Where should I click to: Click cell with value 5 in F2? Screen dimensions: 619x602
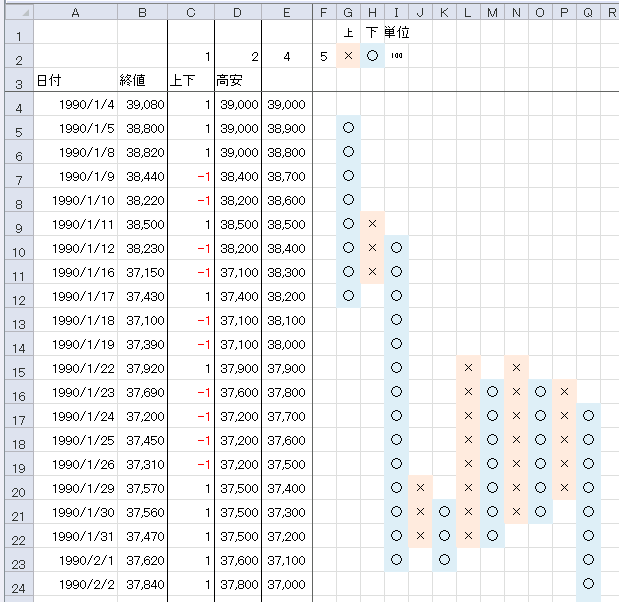click(325, 56)
